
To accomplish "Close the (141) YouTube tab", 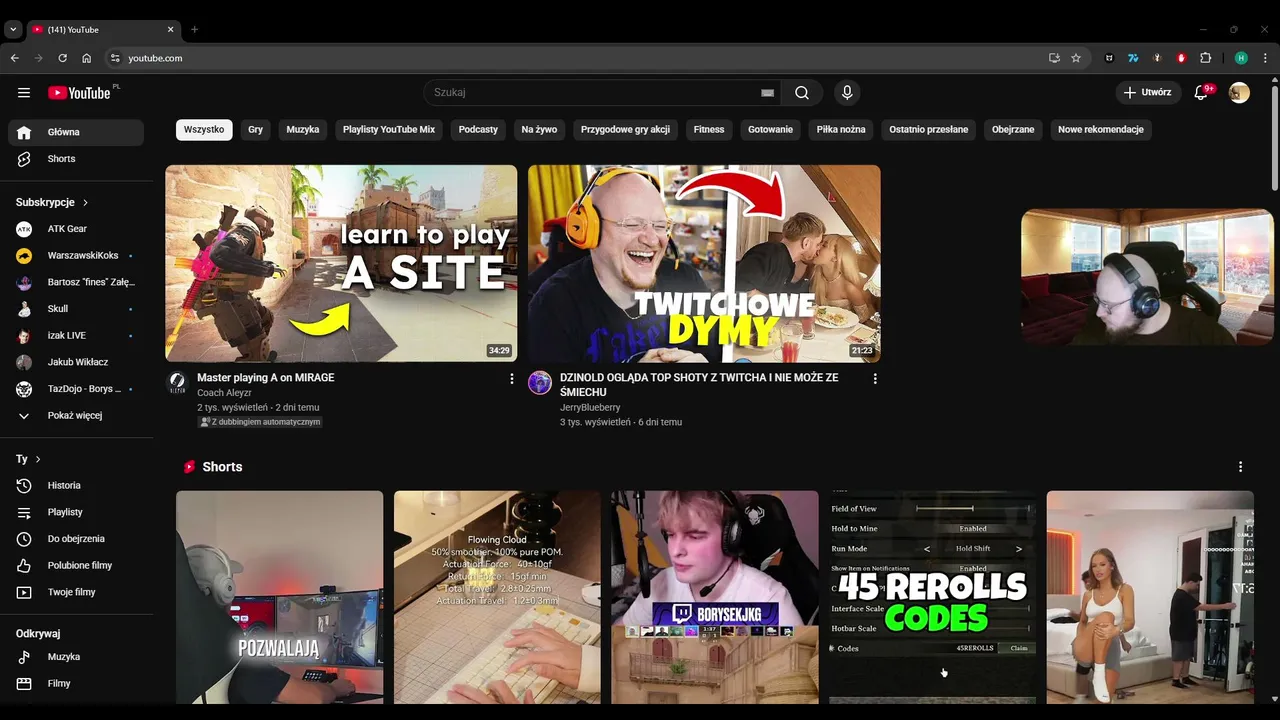I will [170, 30].
